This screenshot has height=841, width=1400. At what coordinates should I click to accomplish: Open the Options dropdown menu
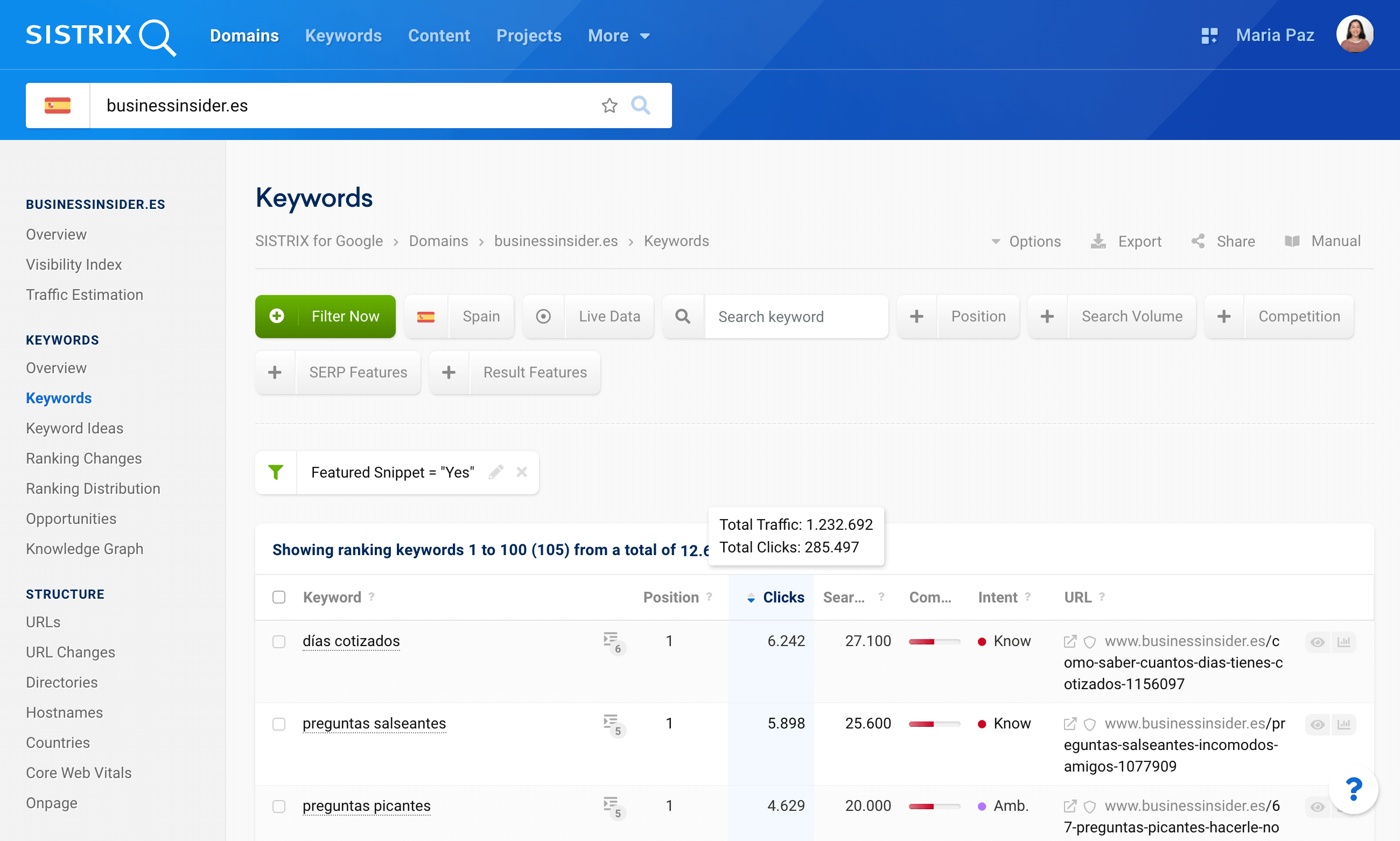pos(1026,241)
